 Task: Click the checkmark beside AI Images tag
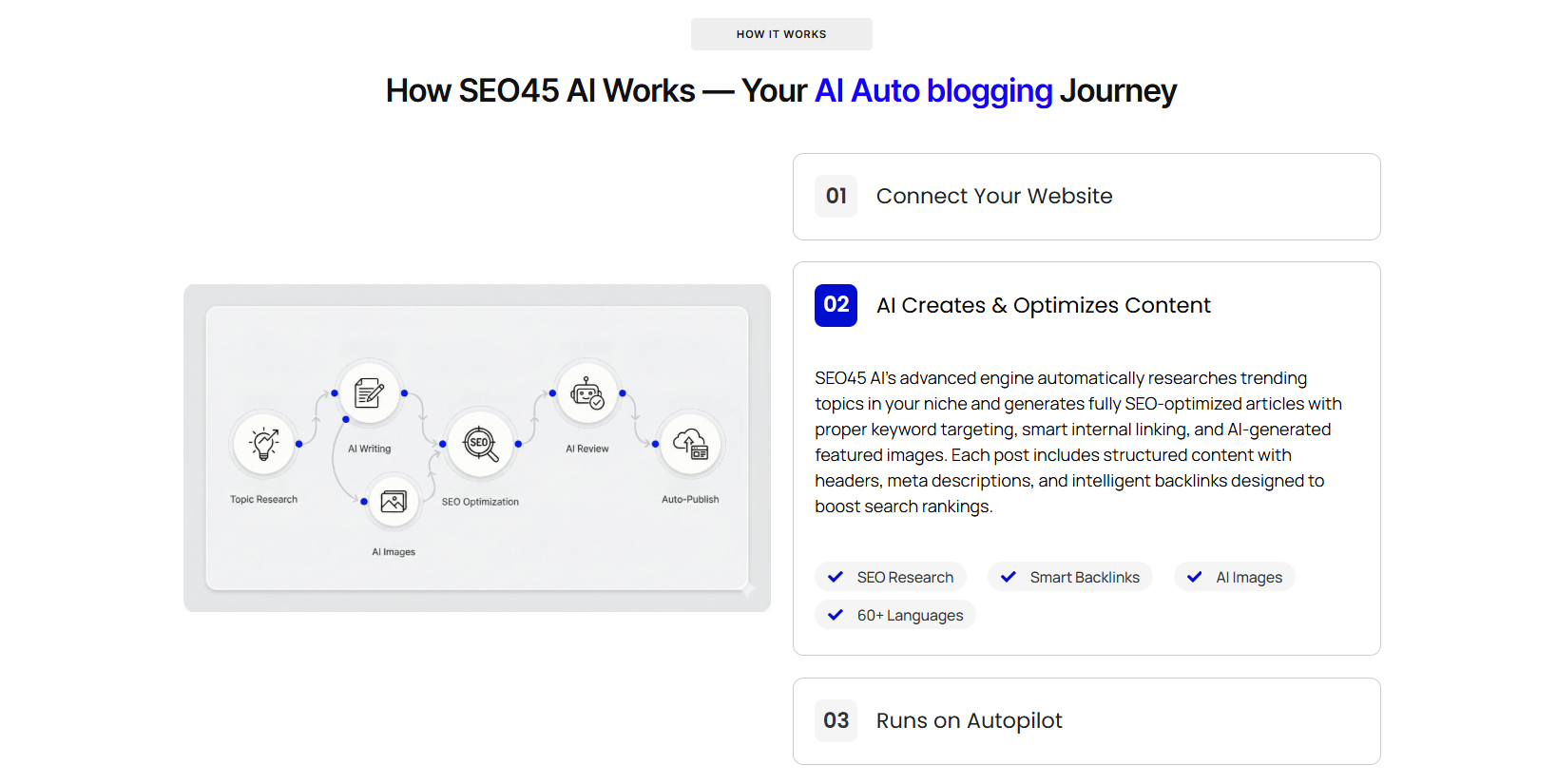[1195, 577]
